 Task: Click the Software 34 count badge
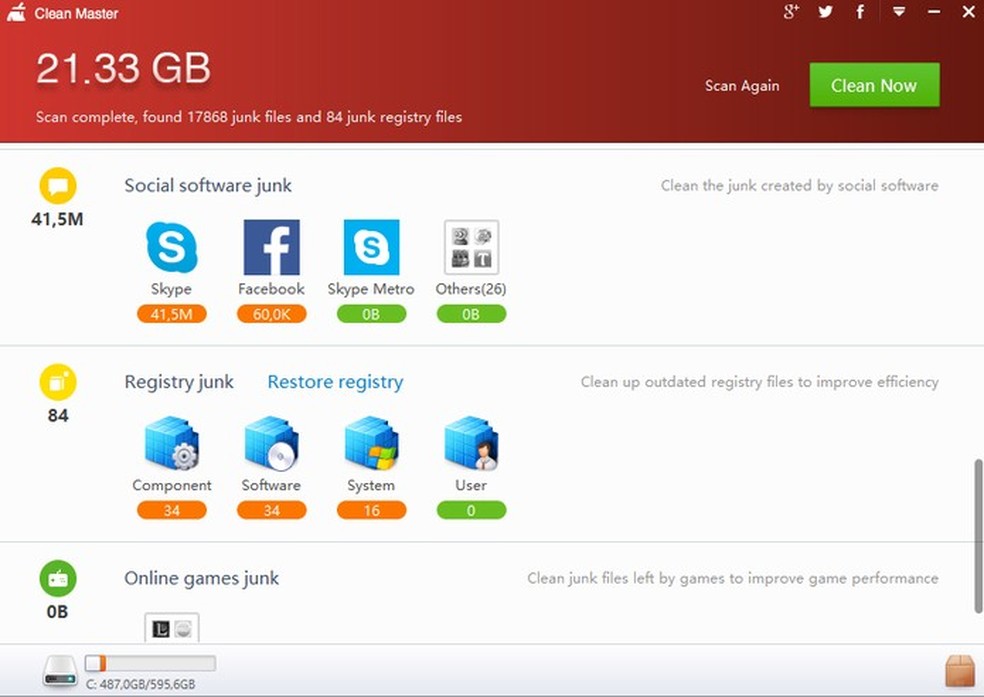click(271, 510)
